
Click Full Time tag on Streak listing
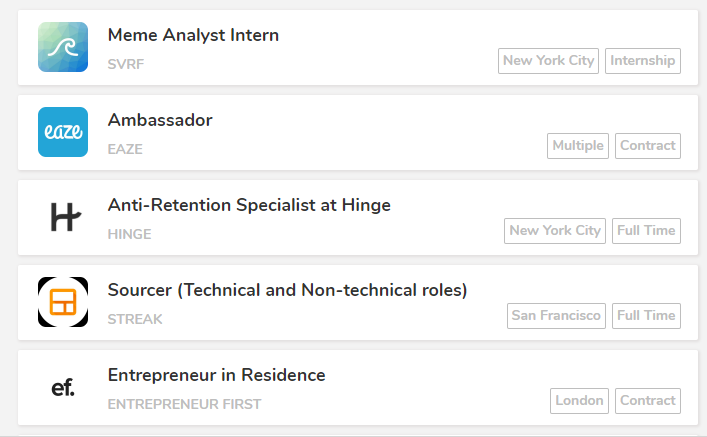point(646,315)
